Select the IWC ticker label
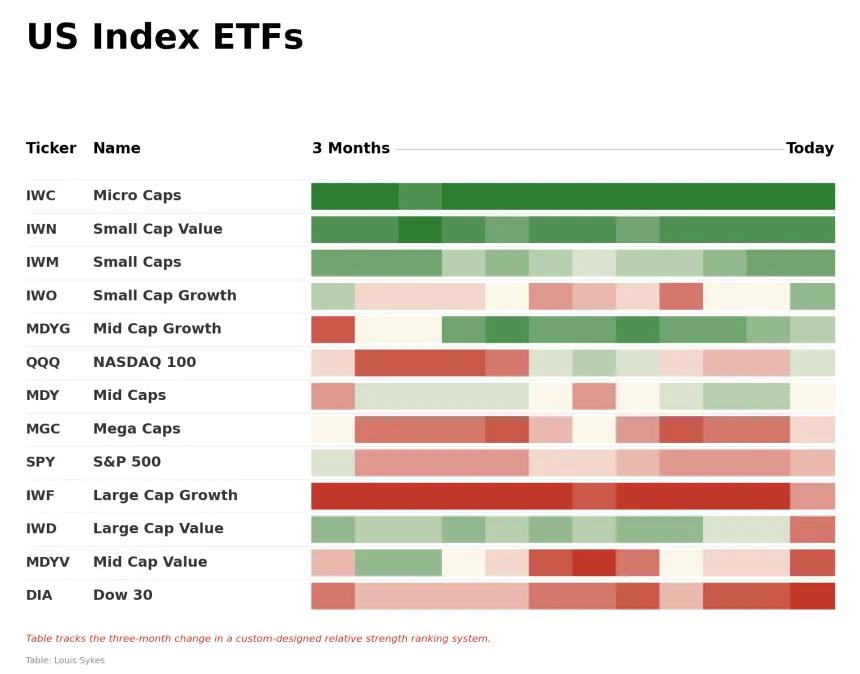This screenshot has width=860, height=674. (41, 196)
